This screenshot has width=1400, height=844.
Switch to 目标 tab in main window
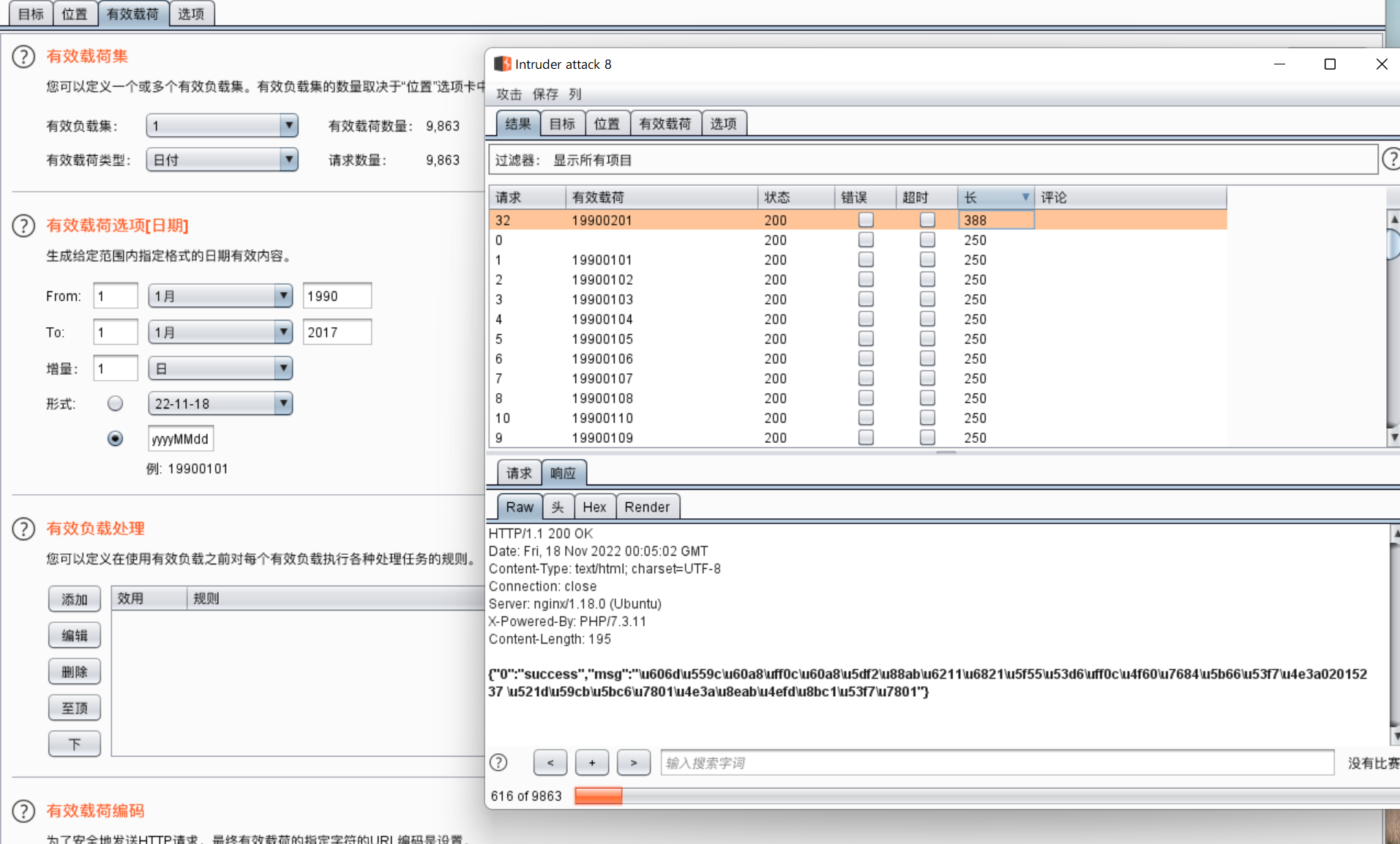pos(31,13)
